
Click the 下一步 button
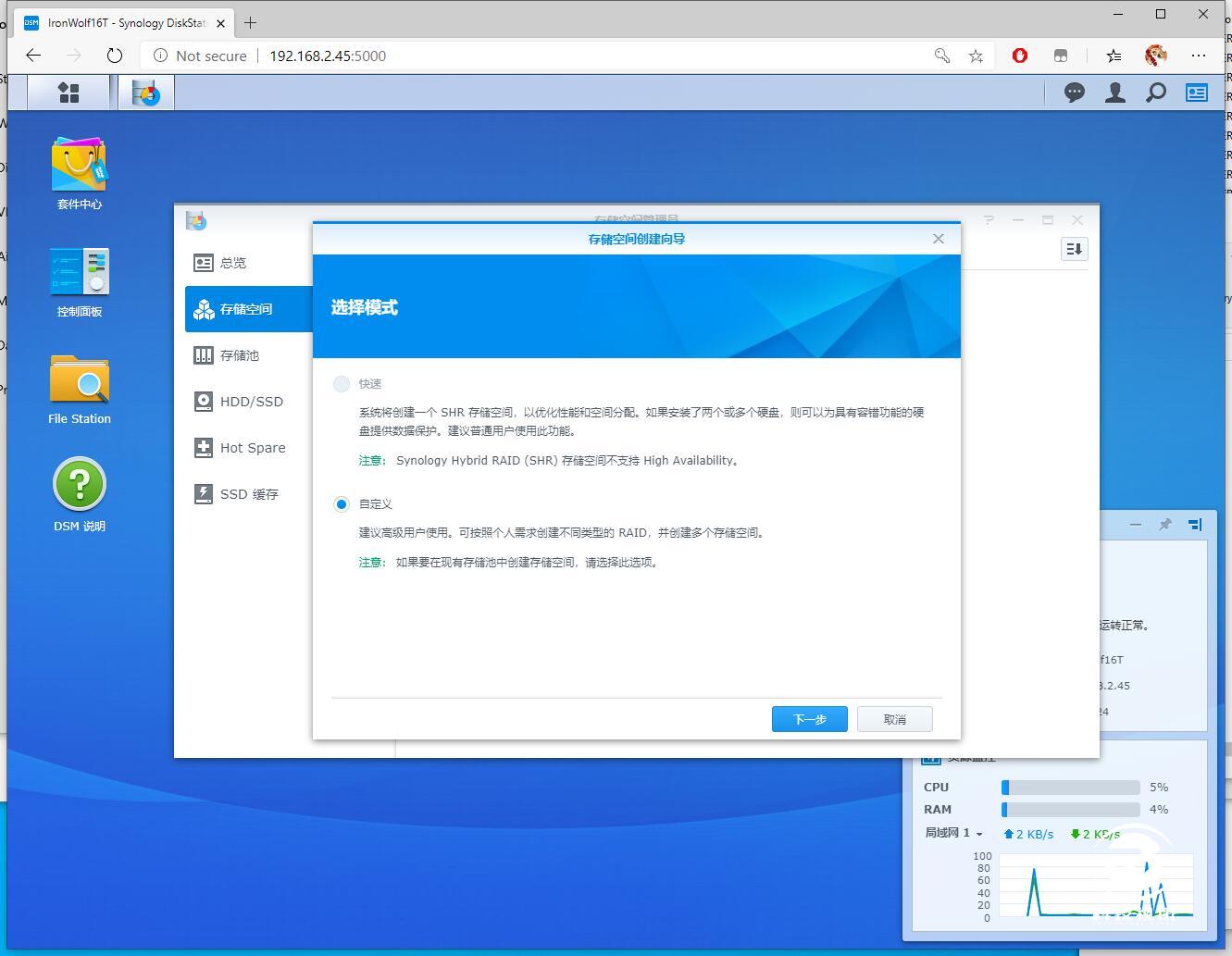coord(810,719)
